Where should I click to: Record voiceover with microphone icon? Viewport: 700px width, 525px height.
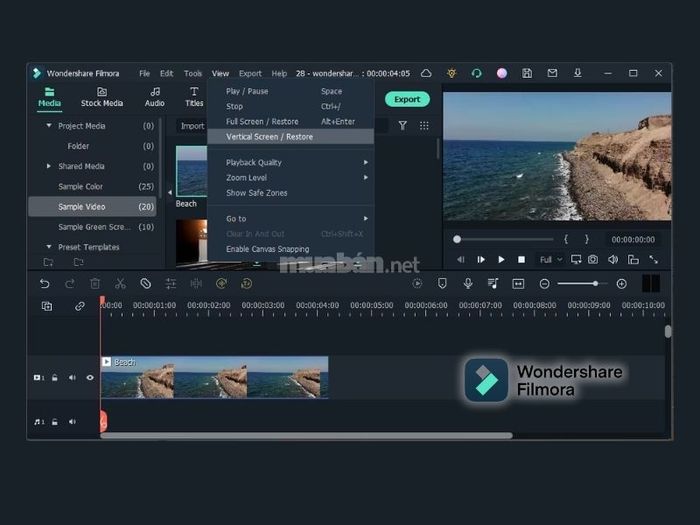467,283
